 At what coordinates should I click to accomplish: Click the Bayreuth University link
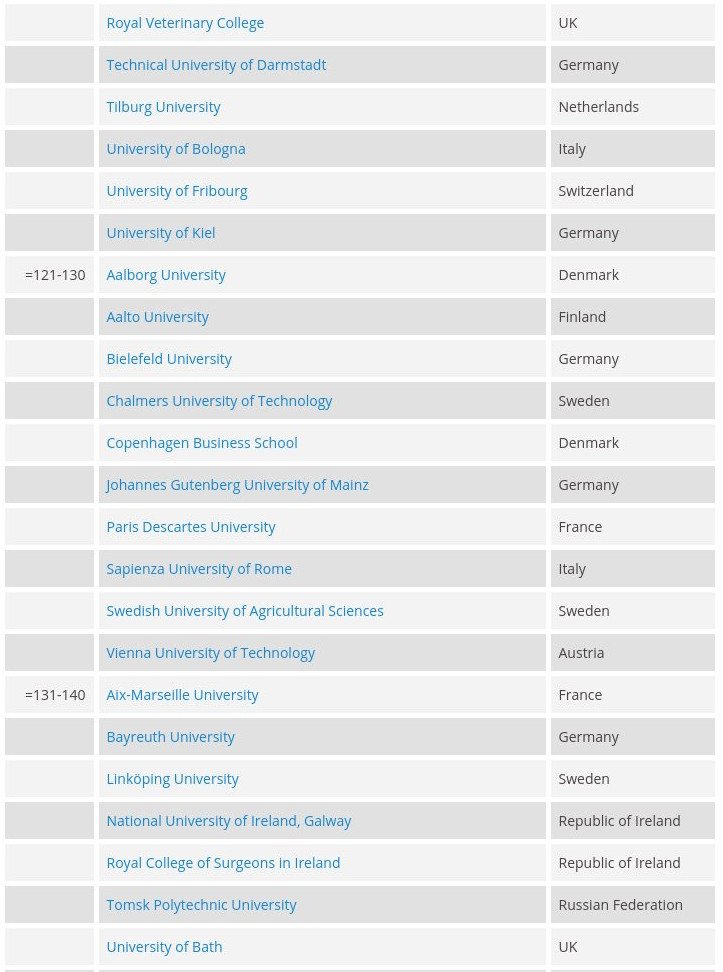170,737
